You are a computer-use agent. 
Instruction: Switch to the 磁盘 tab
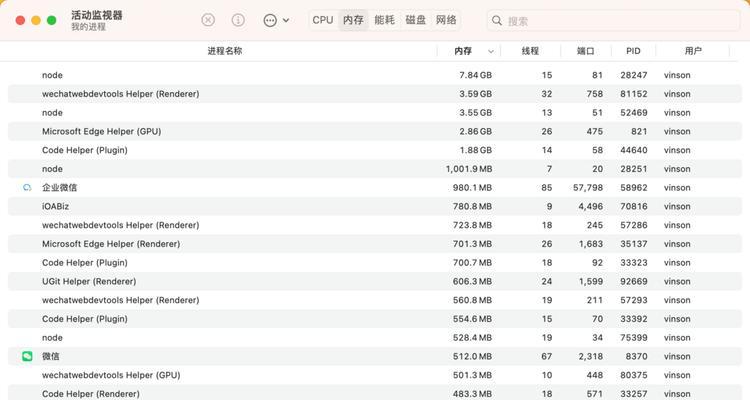coord(415,20)
